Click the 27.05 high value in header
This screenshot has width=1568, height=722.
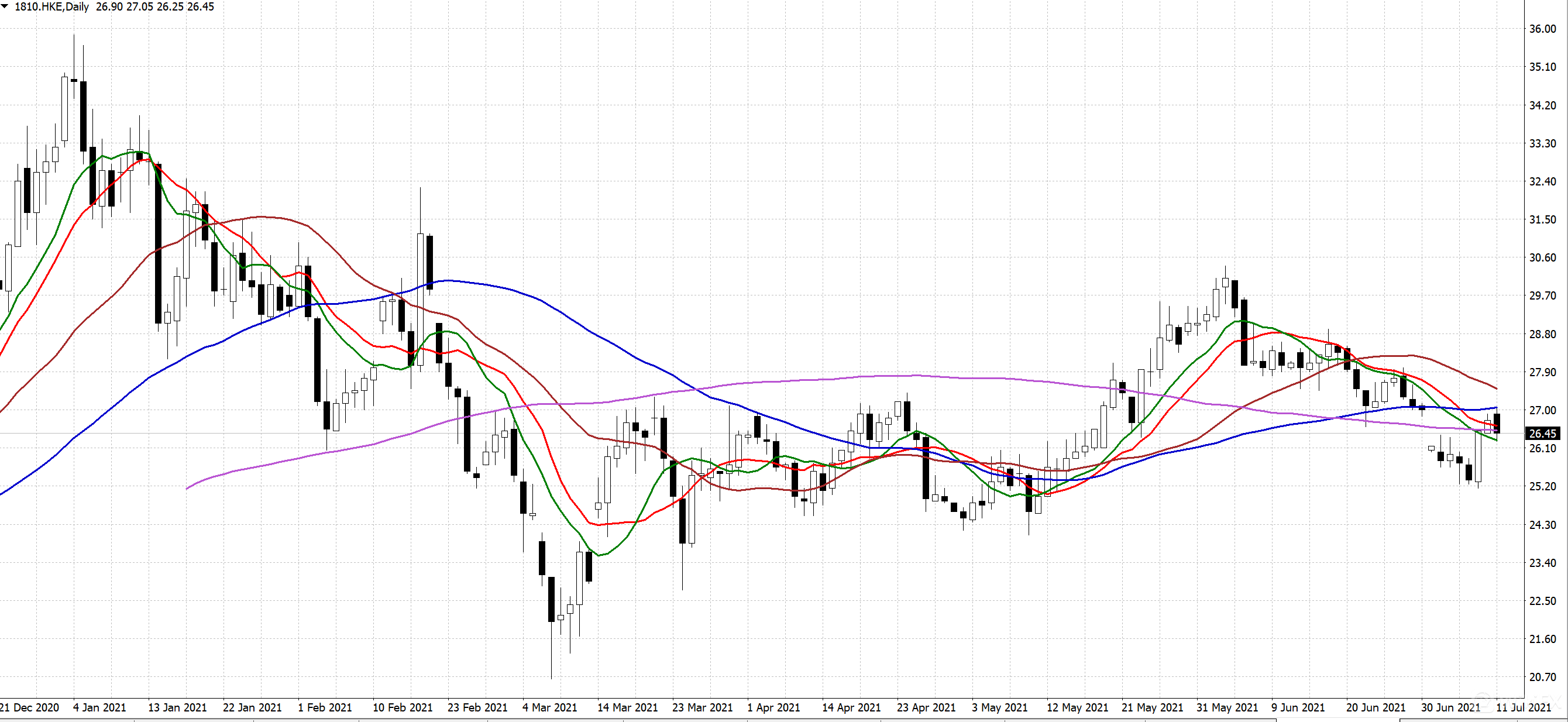[x=139, y=6]
